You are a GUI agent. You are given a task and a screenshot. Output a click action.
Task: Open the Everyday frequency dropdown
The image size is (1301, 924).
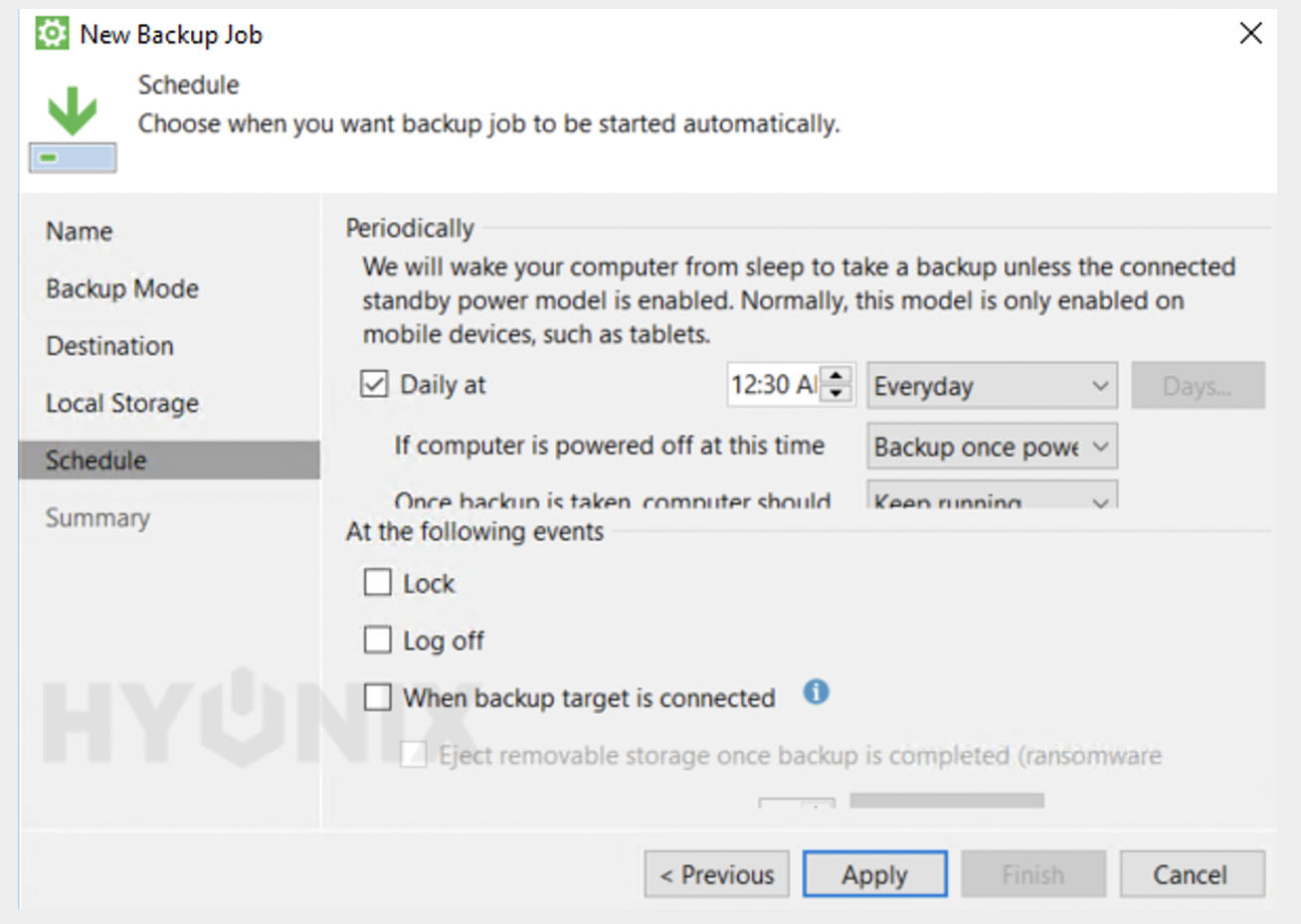pyautogui.click(x=991, y=386)
